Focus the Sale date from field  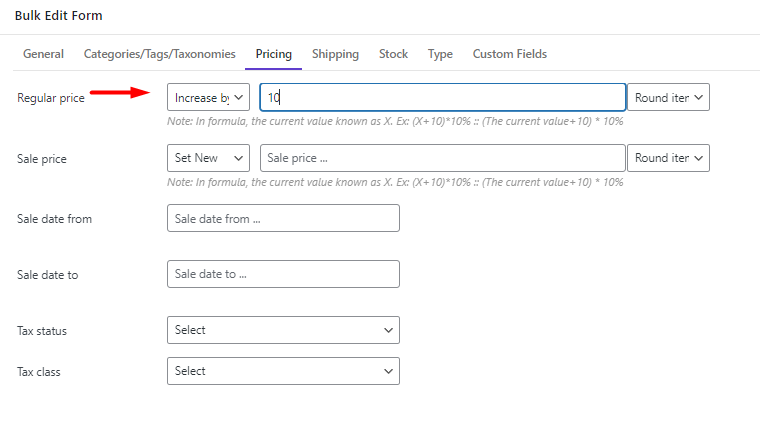(284, 218)
